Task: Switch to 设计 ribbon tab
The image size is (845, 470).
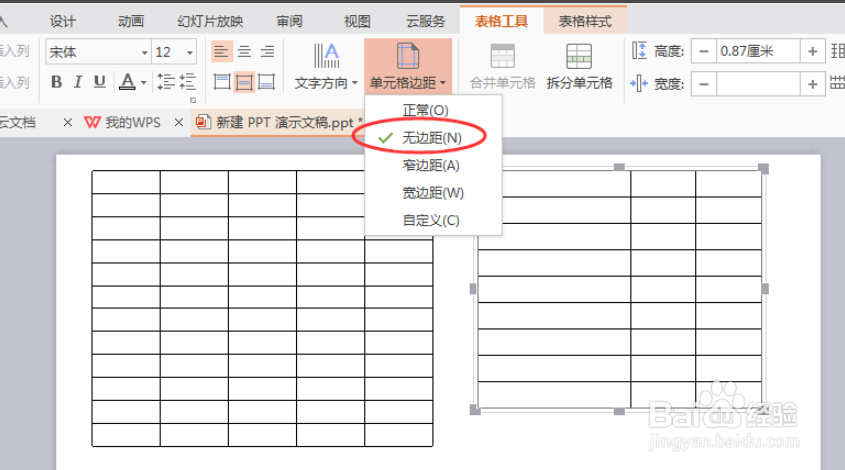Action: click(x=63, y=22)
